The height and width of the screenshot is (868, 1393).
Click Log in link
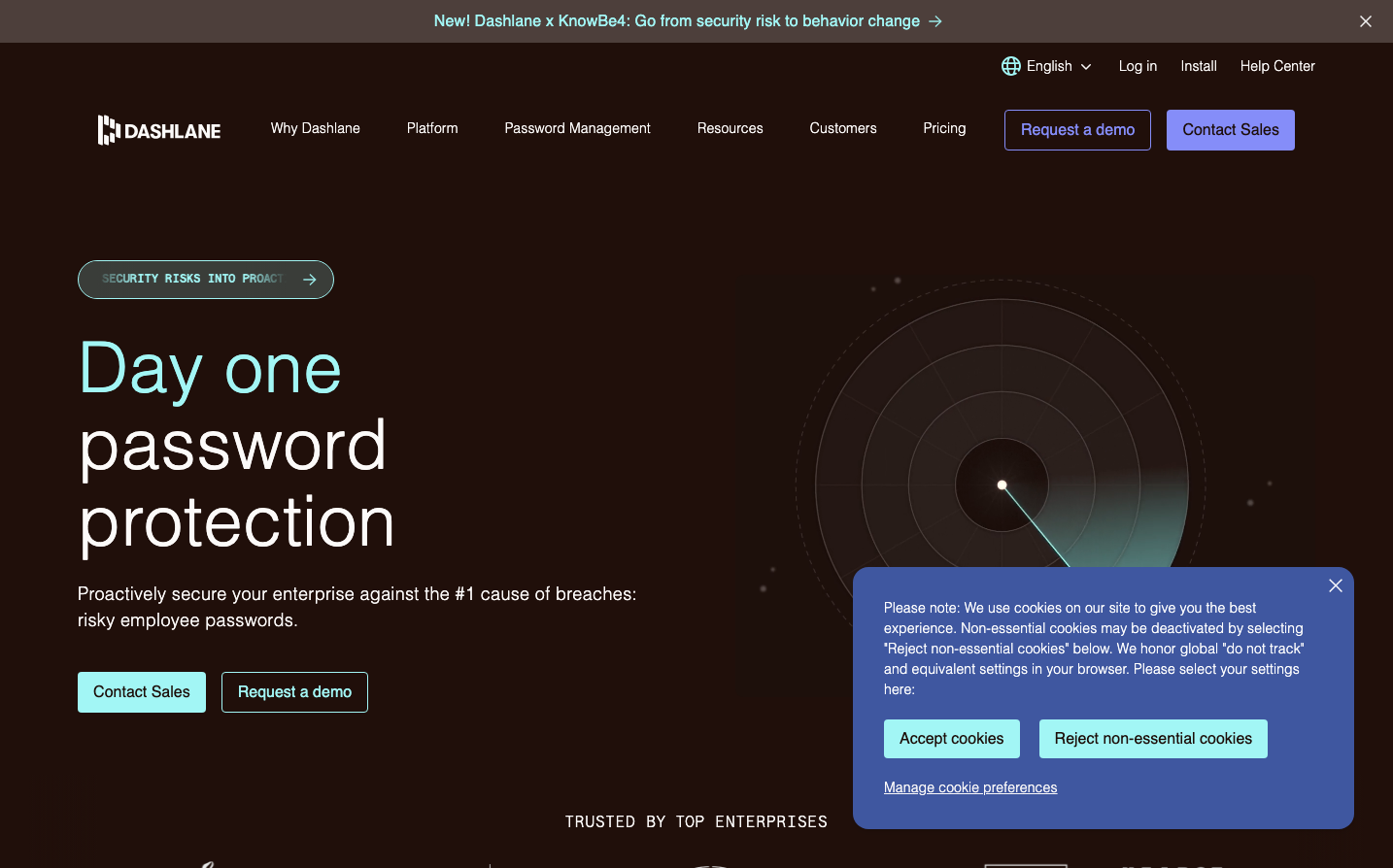coord(1138,66)
